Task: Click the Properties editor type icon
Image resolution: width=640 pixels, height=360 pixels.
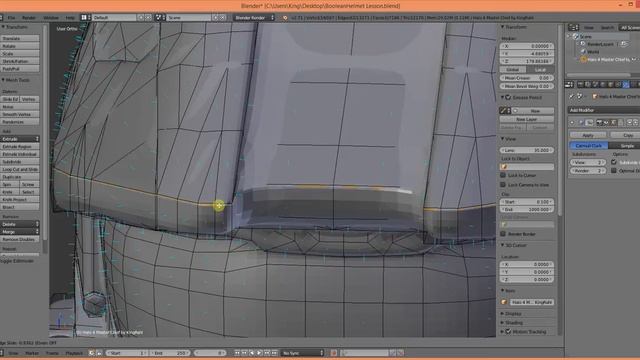Action: pos(569,84)
